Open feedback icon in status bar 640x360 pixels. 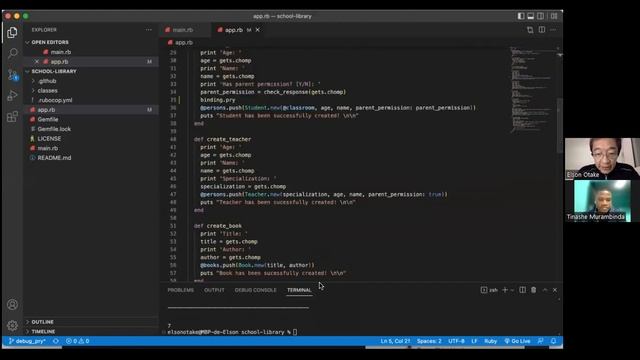[x=540, y=341]
